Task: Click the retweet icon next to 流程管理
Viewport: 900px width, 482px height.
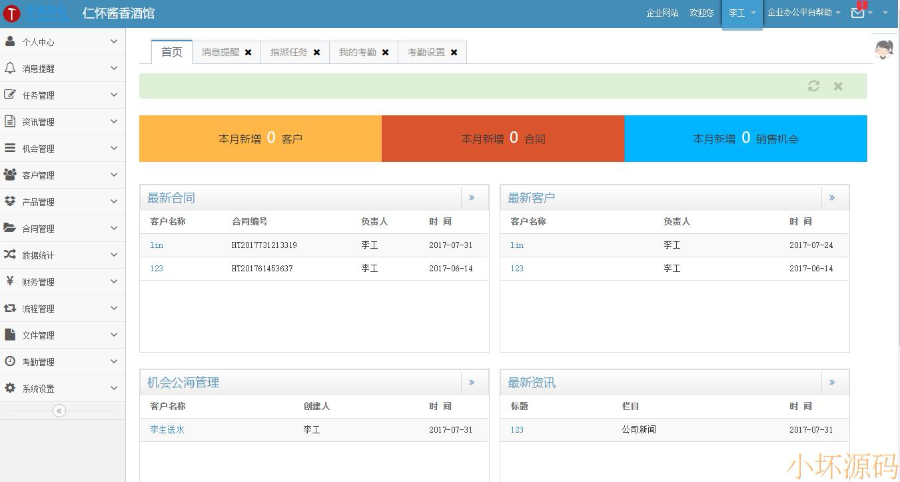Action: (10, 308)
